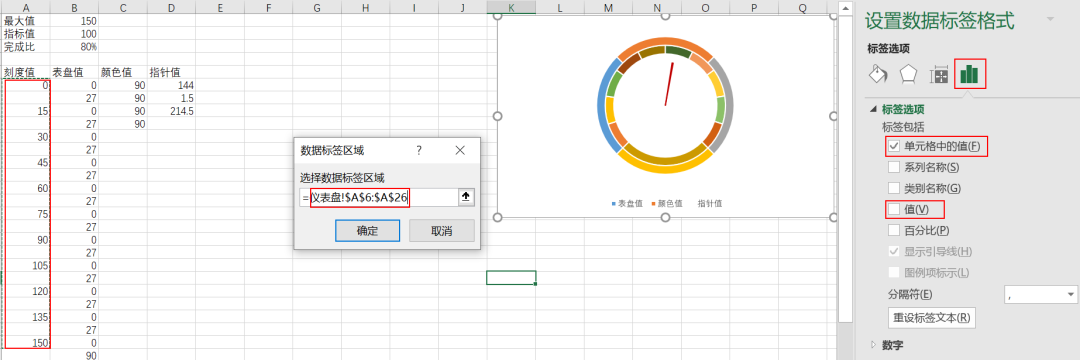Select the cell with value 214.5
1080x360 pixels.
(172, 111)
